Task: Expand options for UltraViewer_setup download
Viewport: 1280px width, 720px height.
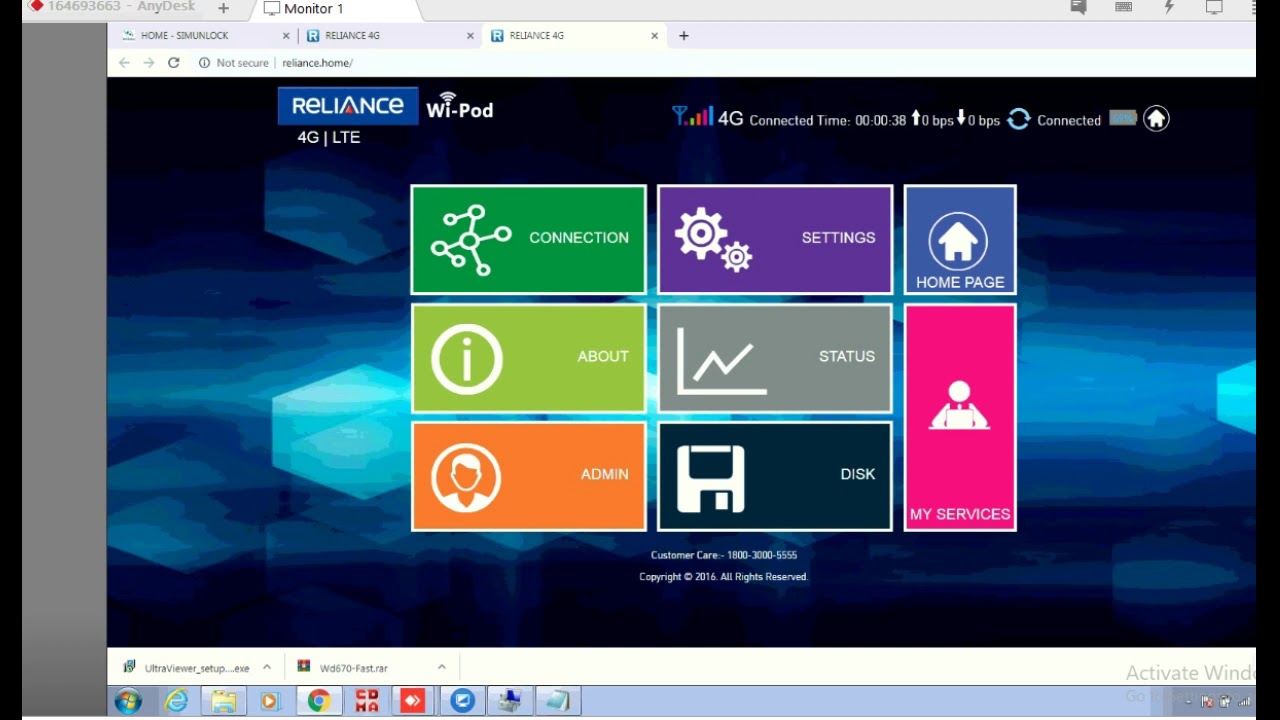Action: point(265,666)
